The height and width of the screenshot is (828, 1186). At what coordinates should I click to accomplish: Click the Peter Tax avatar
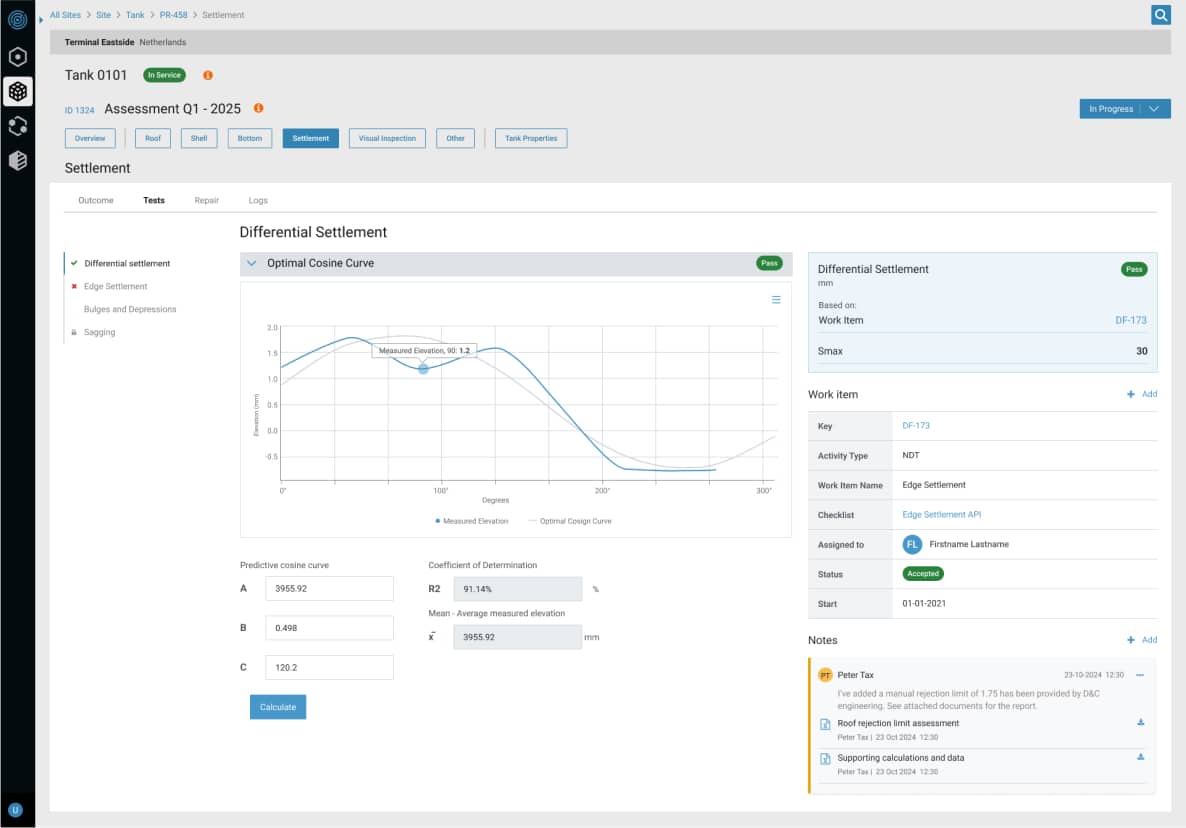pos(825,675)
